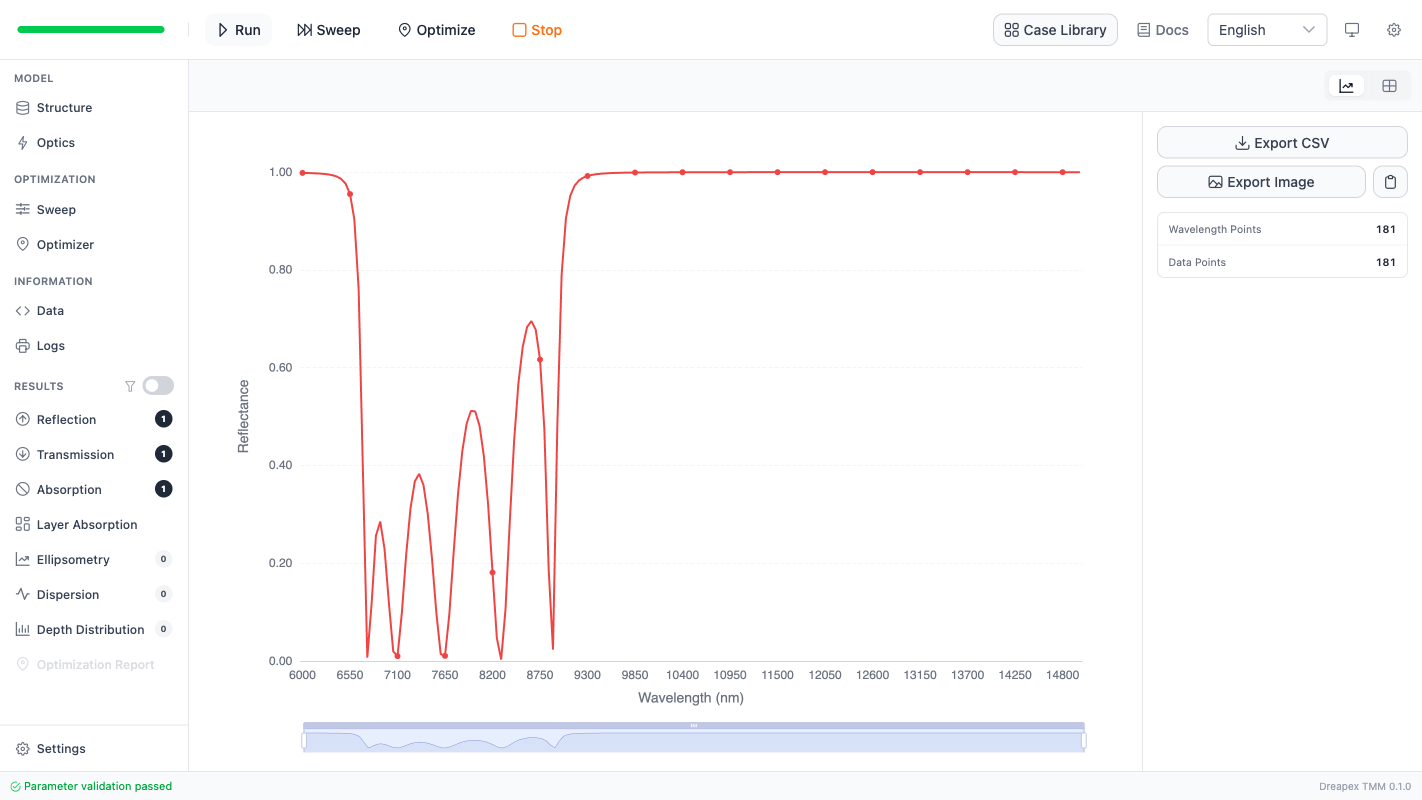The width and height of the screenshot is (1422, 800).
Task: Open the results filter funnel control
Action: pos(130,385)
